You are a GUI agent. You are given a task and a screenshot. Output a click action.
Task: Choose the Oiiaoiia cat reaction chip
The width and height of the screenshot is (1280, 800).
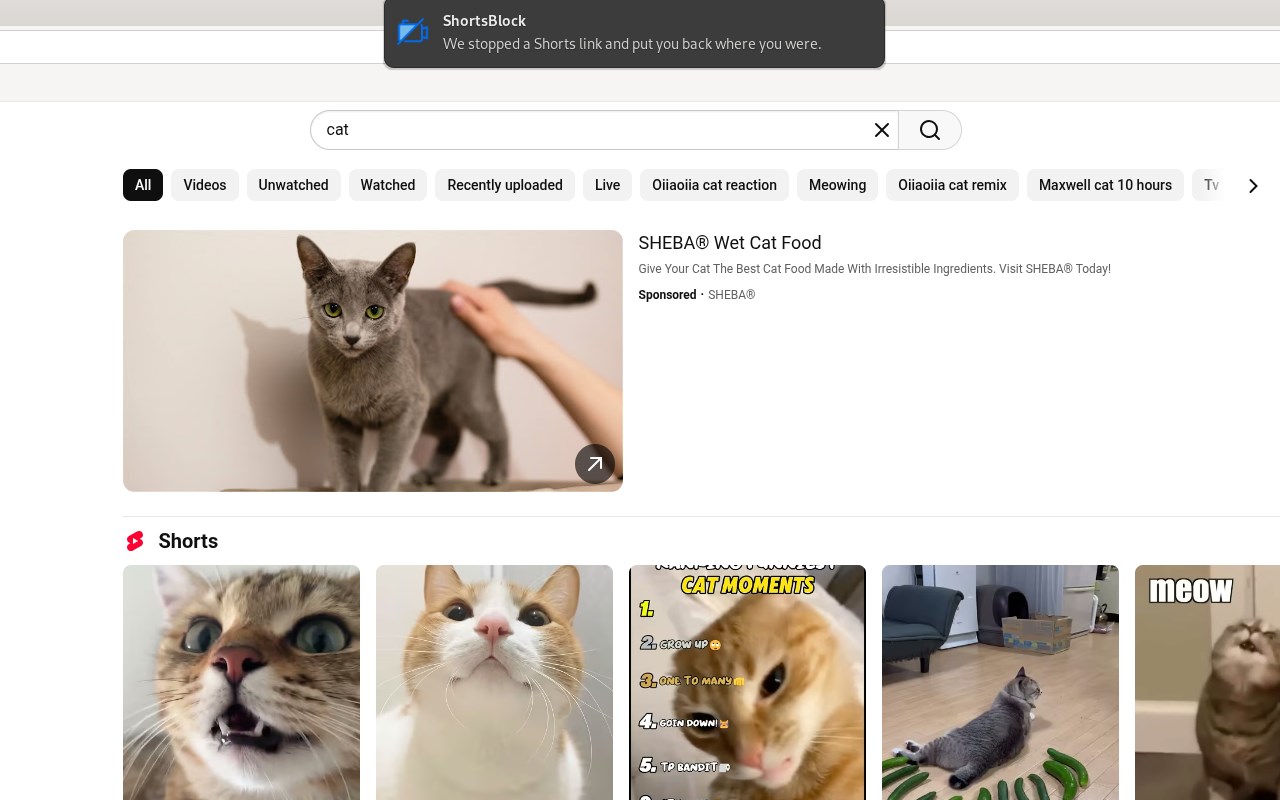(714, 185)
